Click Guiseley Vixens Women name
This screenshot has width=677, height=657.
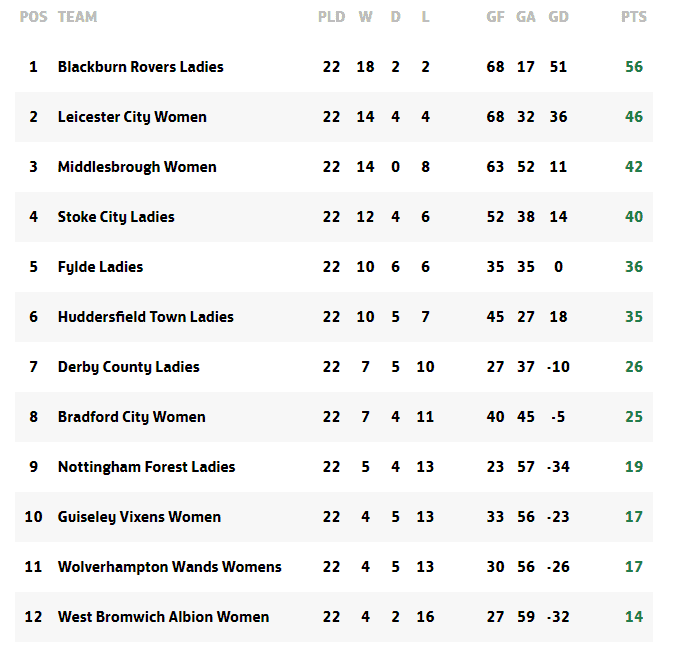click(139, 517)
